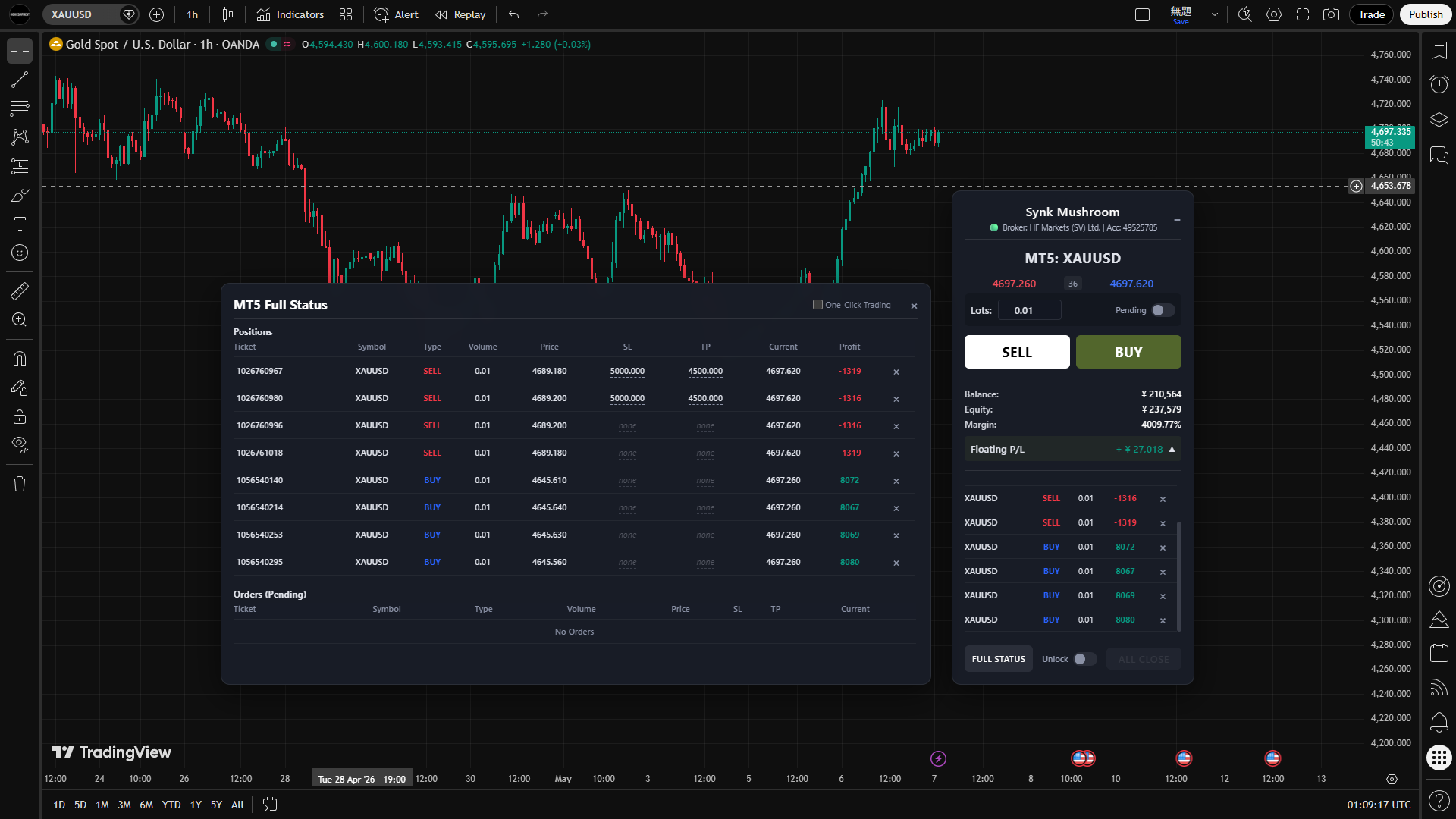Toggle the Pending order switch
This screenshot has width=1456, height=819.
tap(1163, 310)
